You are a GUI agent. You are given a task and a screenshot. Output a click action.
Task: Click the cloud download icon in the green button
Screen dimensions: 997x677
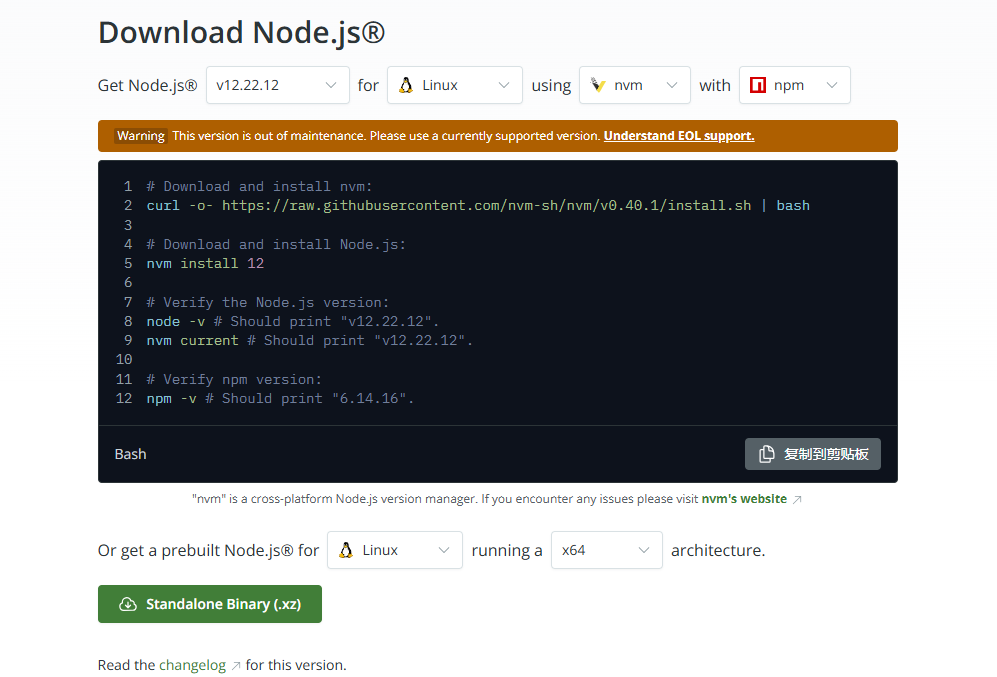128,604
